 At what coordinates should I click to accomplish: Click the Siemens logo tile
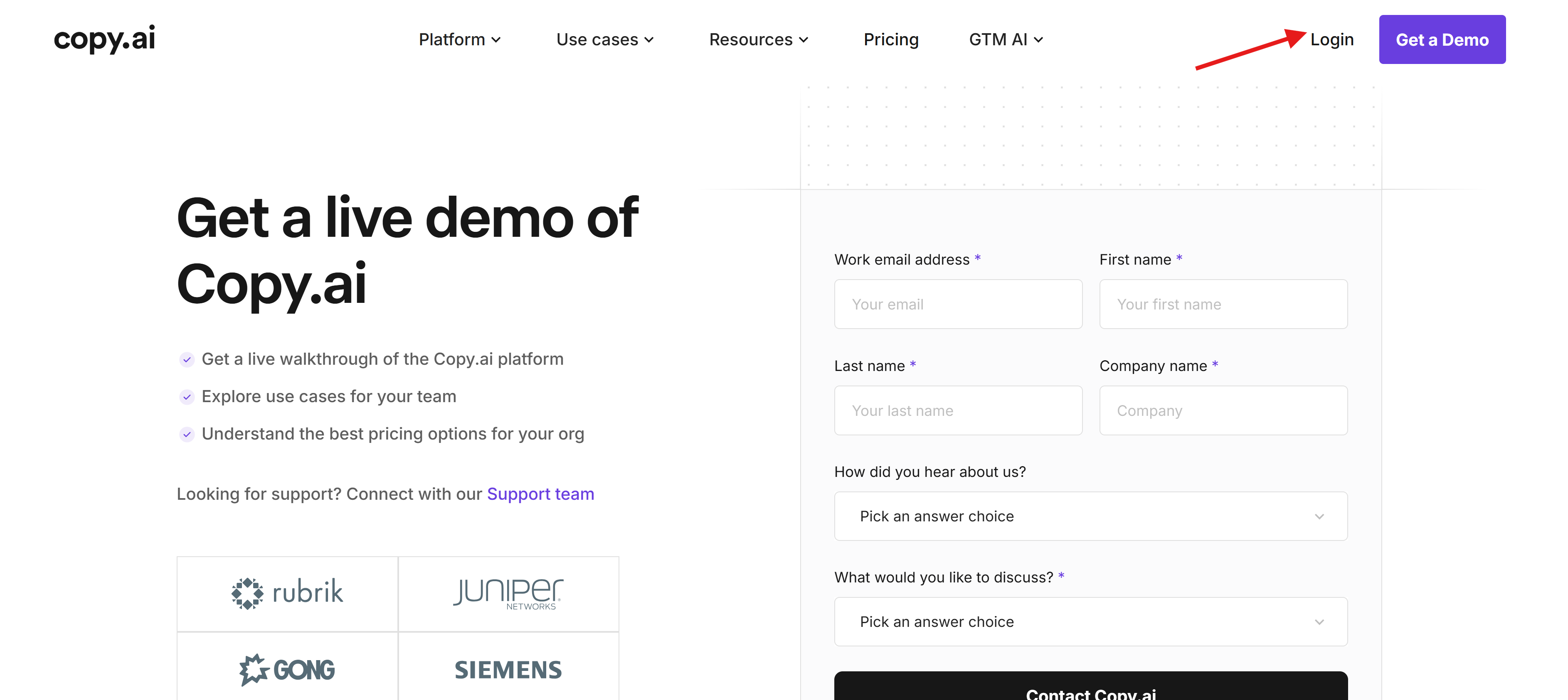pyautogui.click(x=508, y=668)
